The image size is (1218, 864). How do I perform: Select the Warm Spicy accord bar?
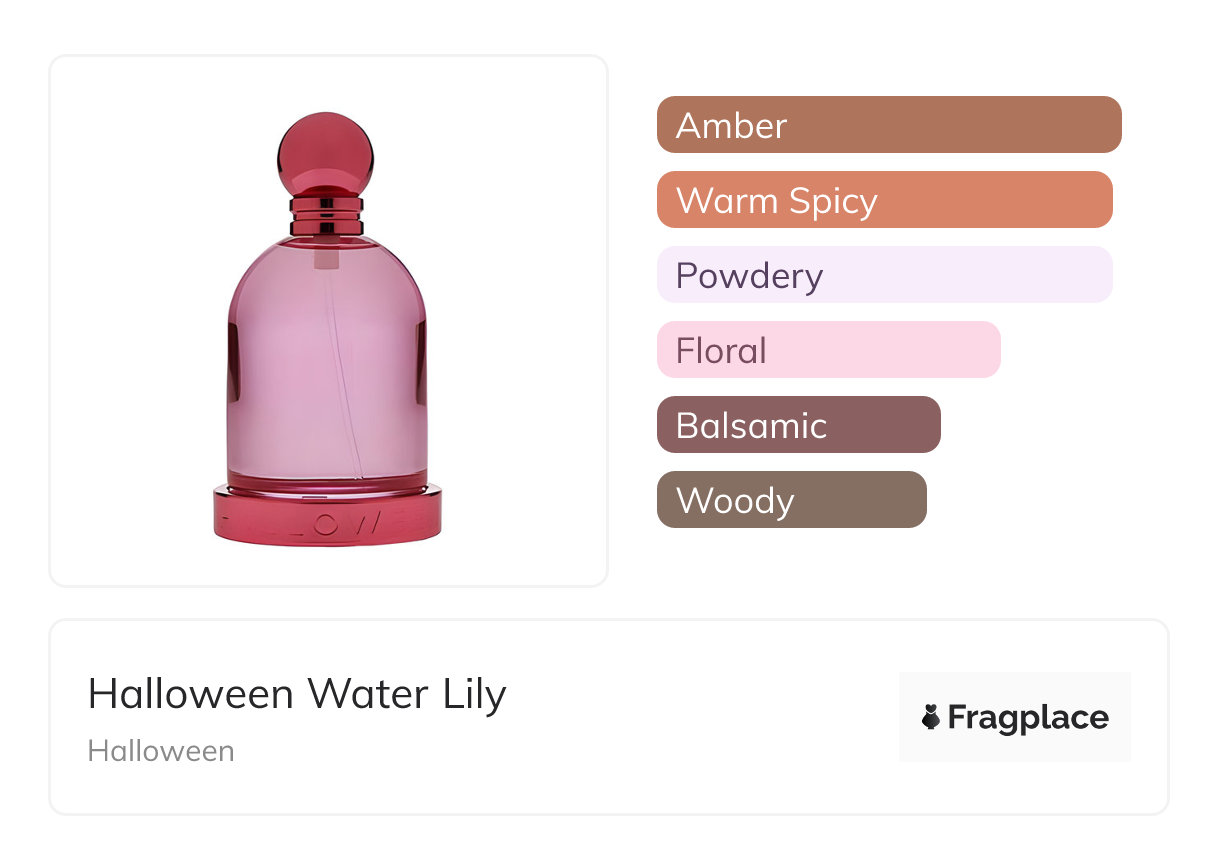coord(884,200)
